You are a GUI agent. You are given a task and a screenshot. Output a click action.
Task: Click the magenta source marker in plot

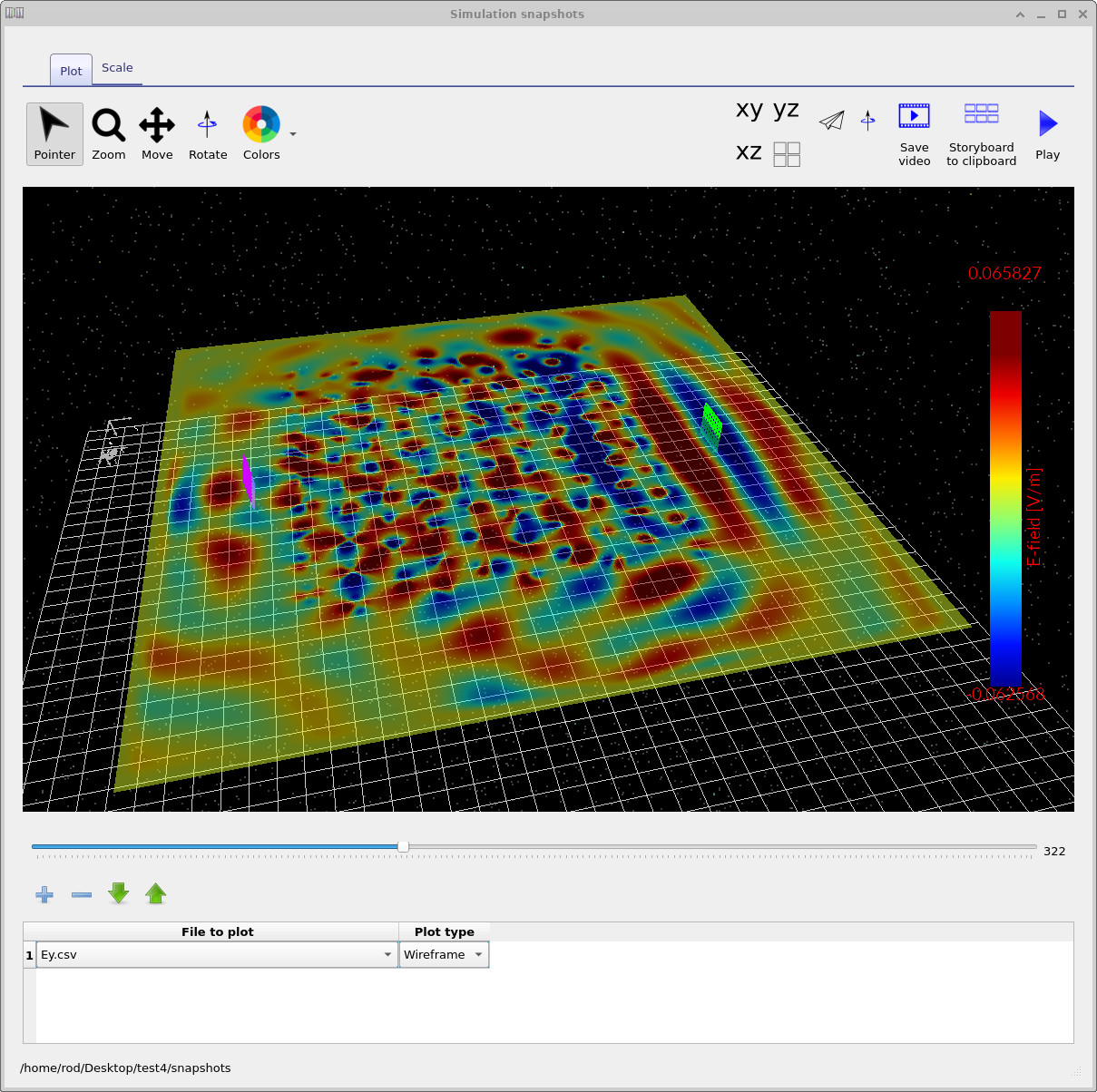(x=248, y=481)
